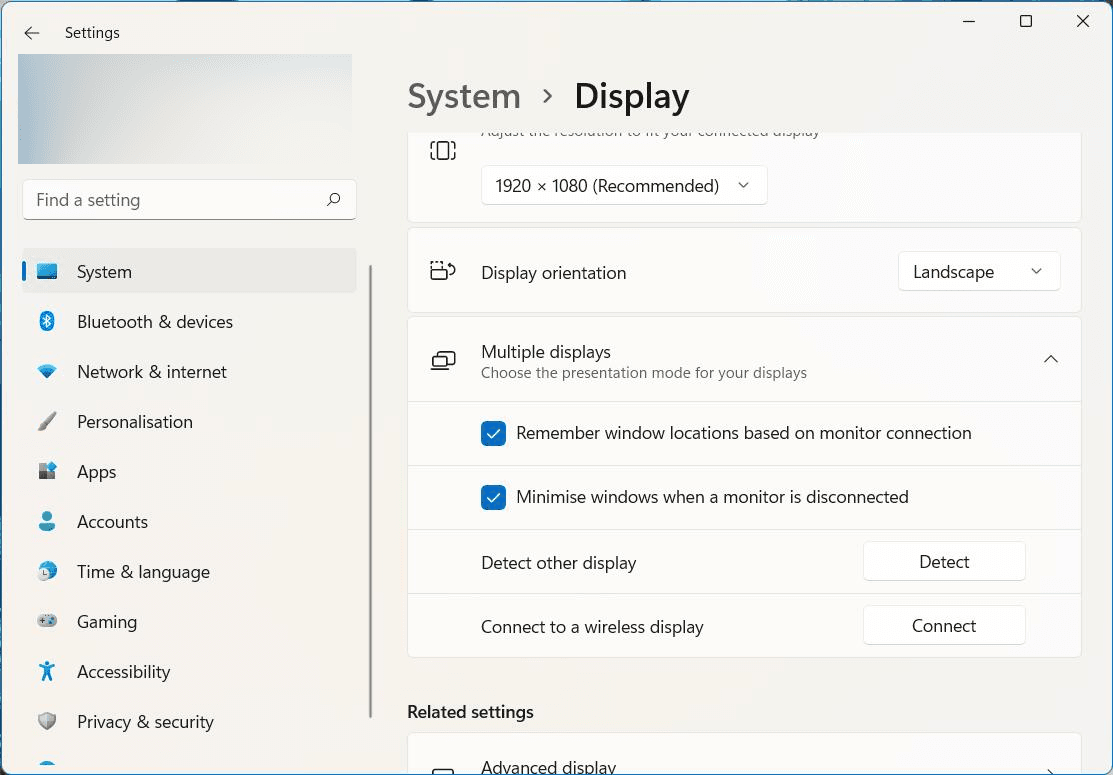
Task: Click the Accounts person icon
Action: [47, 522]
